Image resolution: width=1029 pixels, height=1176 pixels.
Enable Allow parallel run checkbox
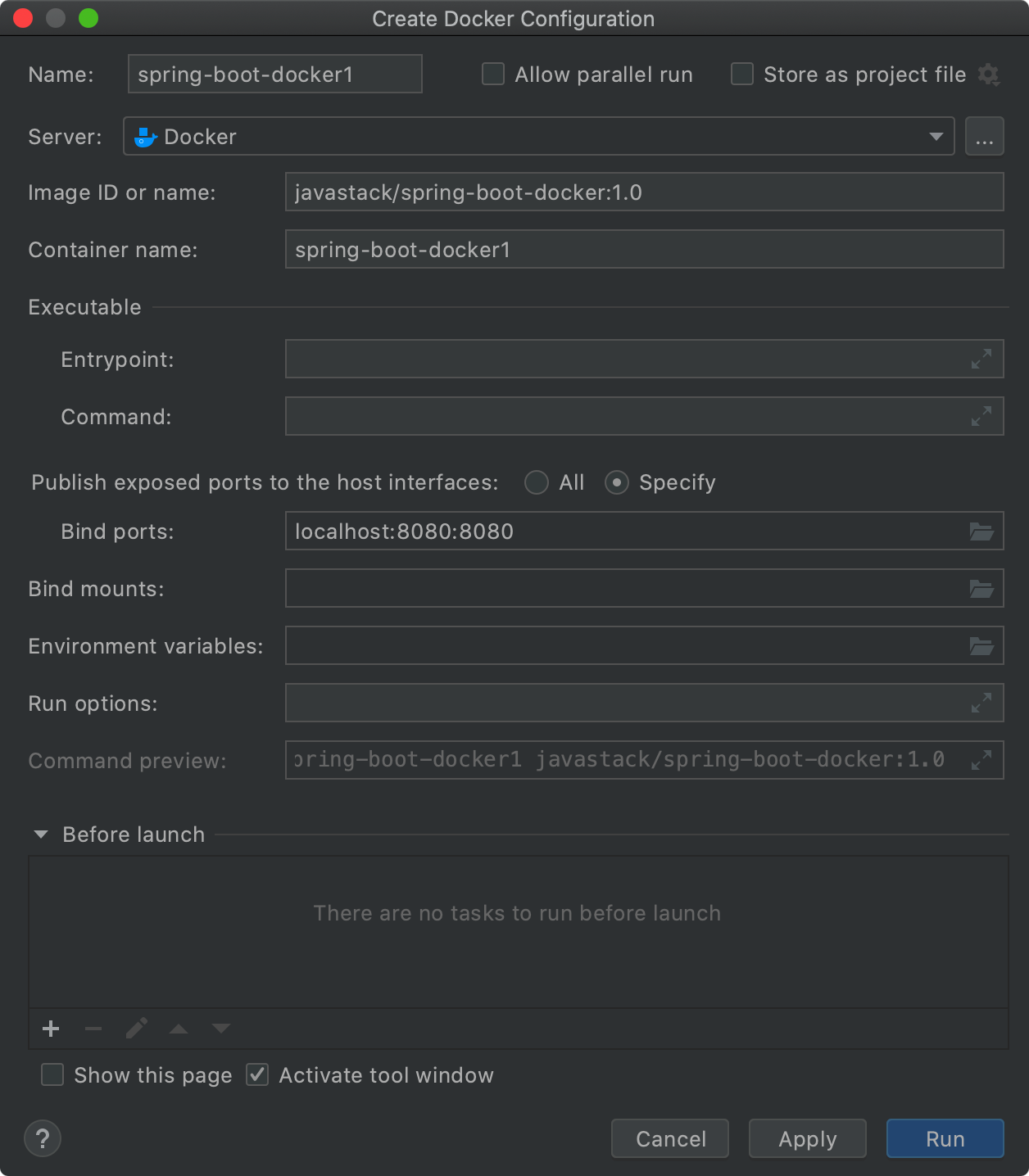pyautogui.click(x=493, y=75)
